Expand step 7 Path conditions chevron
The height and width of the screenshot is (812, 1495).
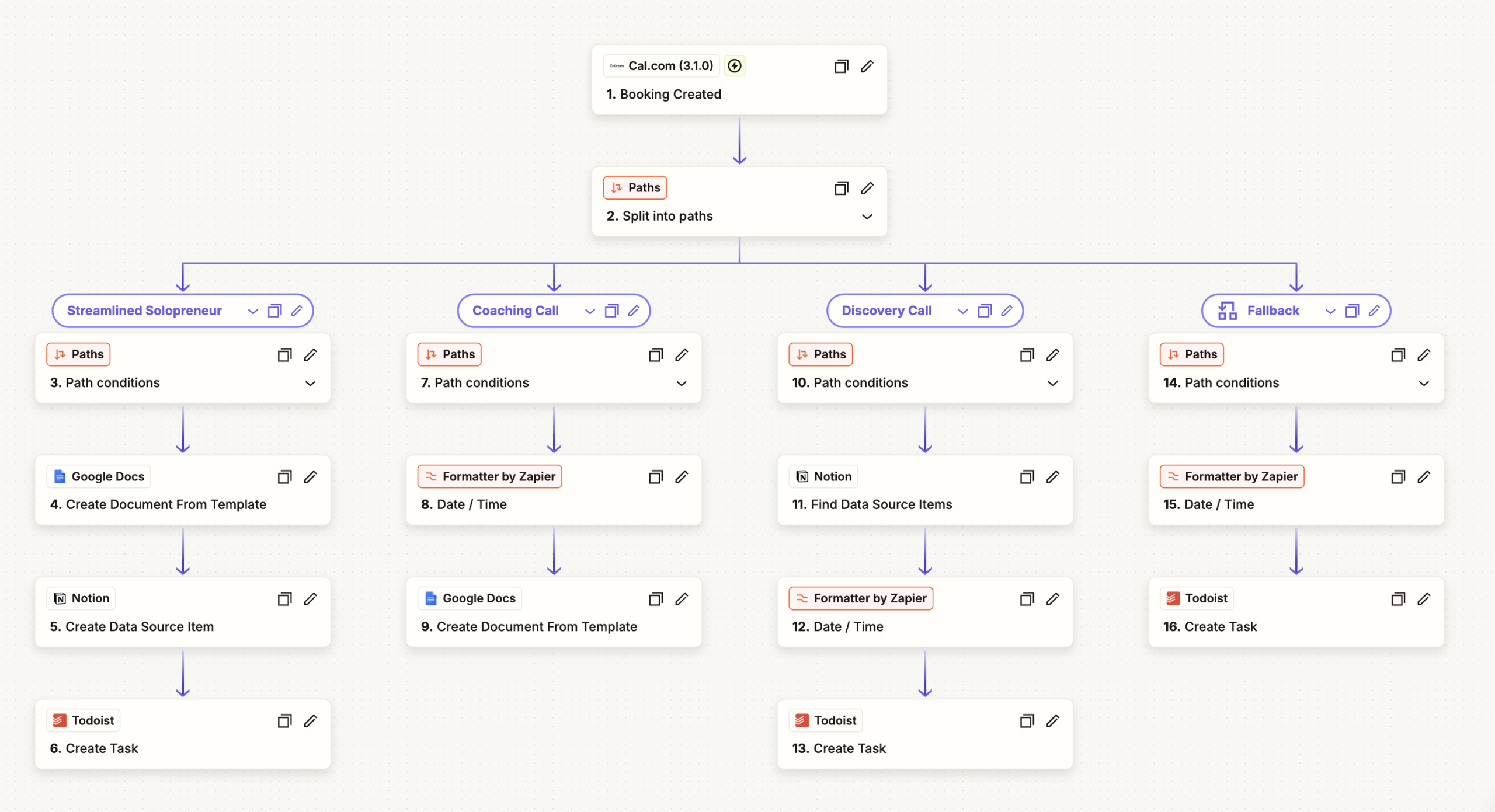coord(682,384)
